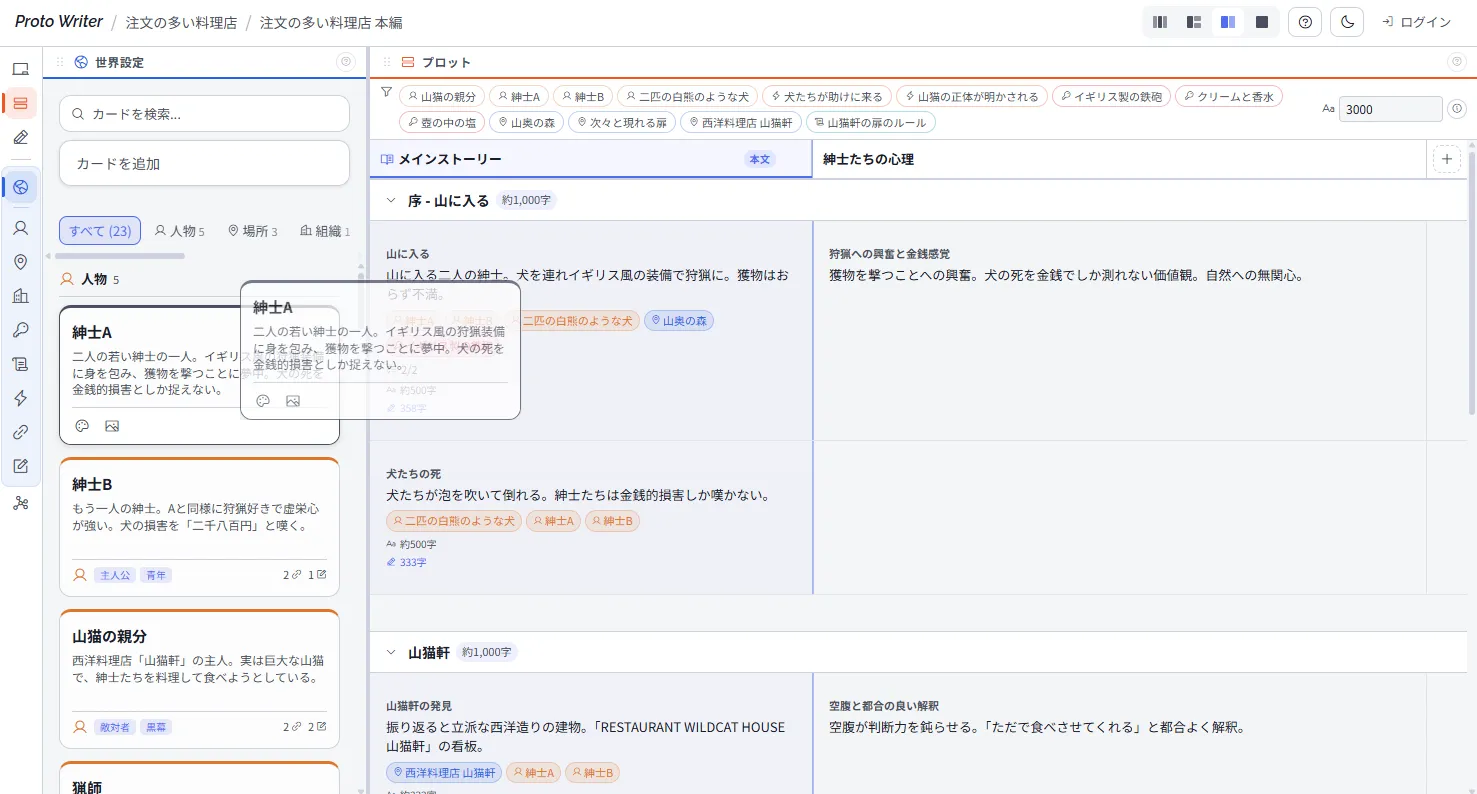
Task: Open the help question mark icon
Action: click(1304, 21)
